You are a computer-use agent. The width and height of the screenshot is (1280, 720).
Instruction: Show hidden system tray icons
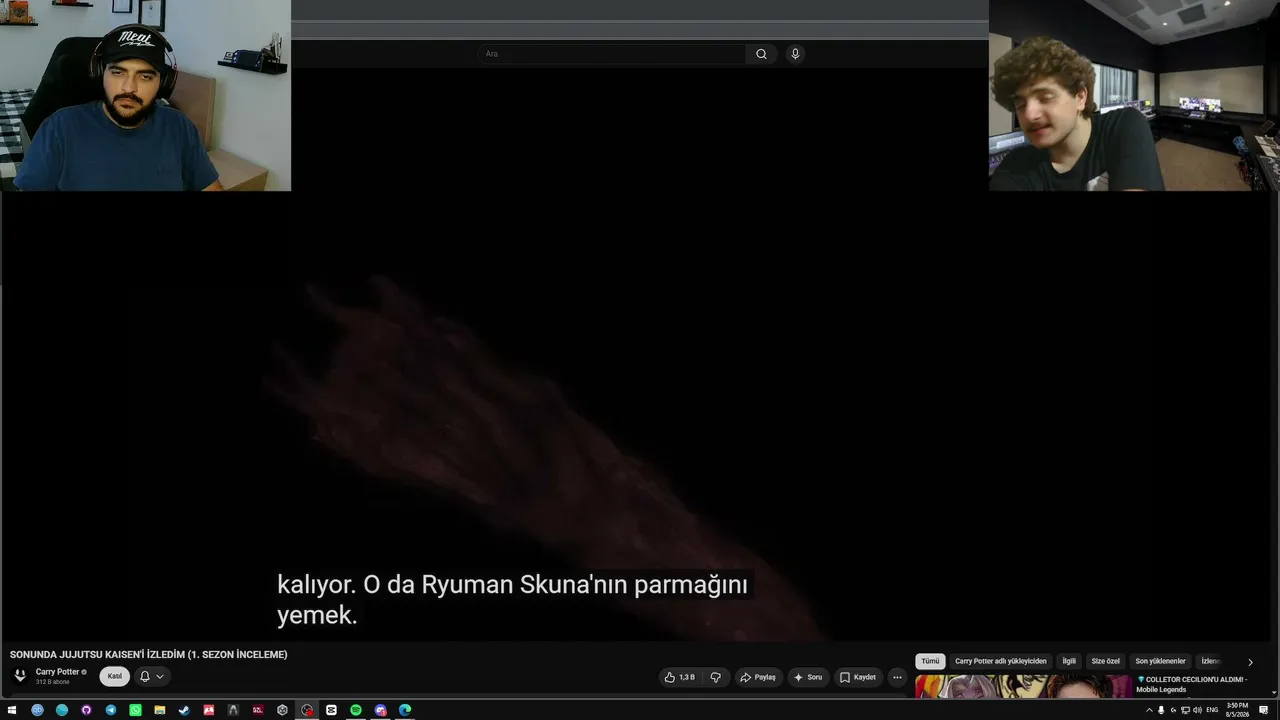point(1149,710)
